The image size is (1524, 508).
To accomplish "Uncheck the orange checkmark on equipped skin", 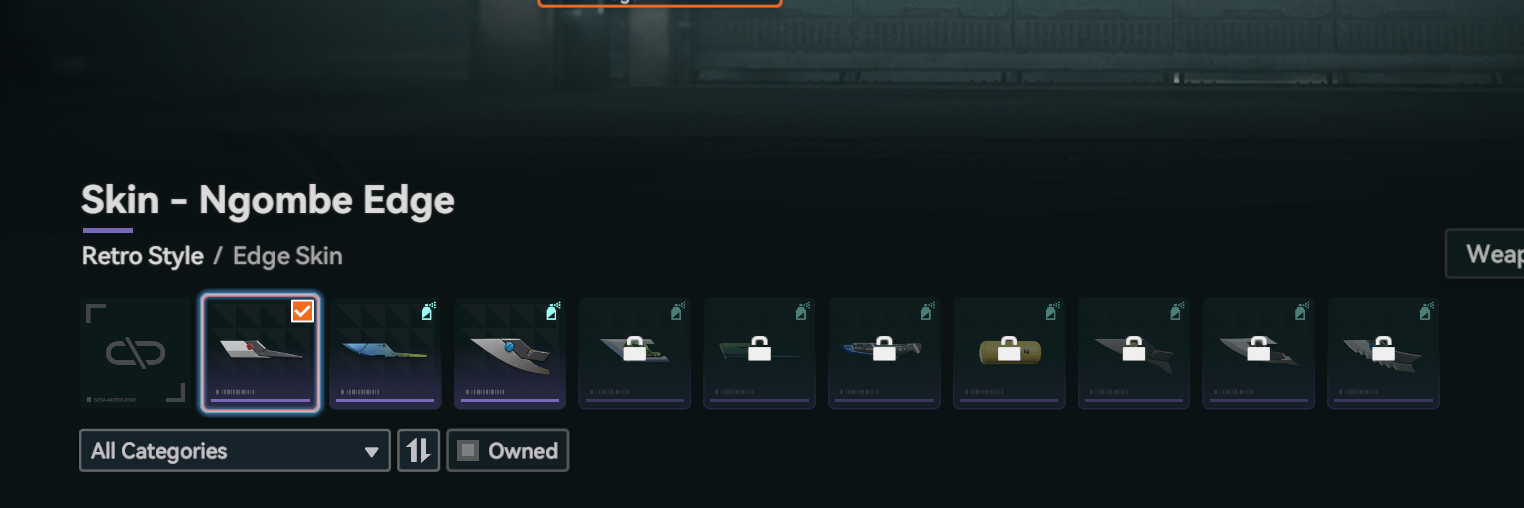I will click(303, 311).
